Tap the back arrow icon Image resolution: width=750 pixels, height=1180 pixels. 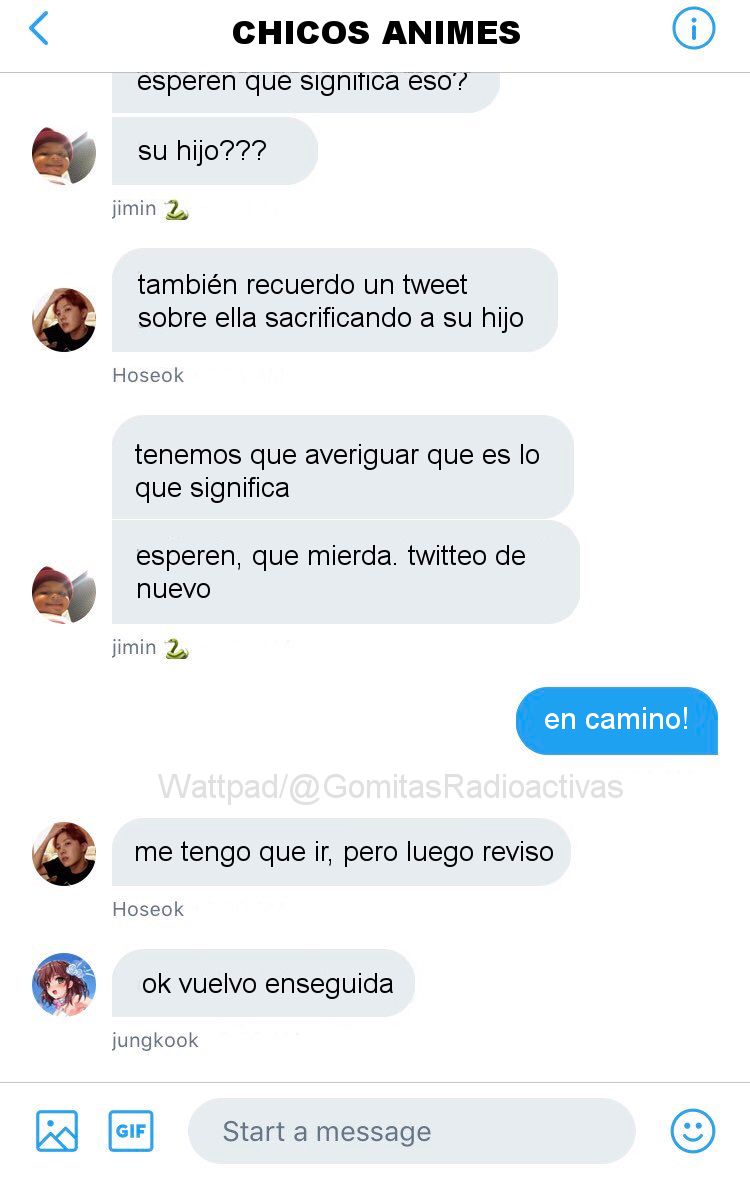point(38,29)
